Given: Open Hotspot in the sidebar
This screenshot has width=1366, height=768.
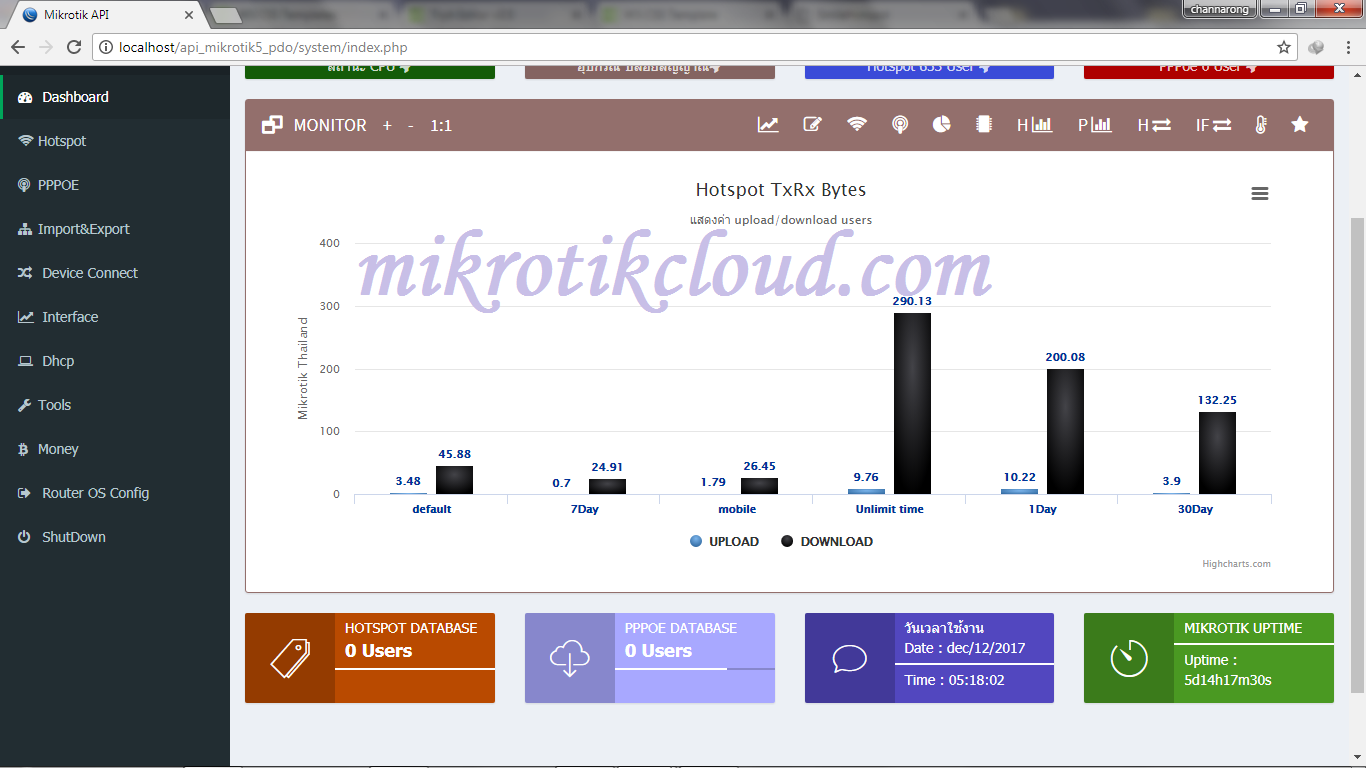Looking at the screenshot, I should [x=115, y=141].
